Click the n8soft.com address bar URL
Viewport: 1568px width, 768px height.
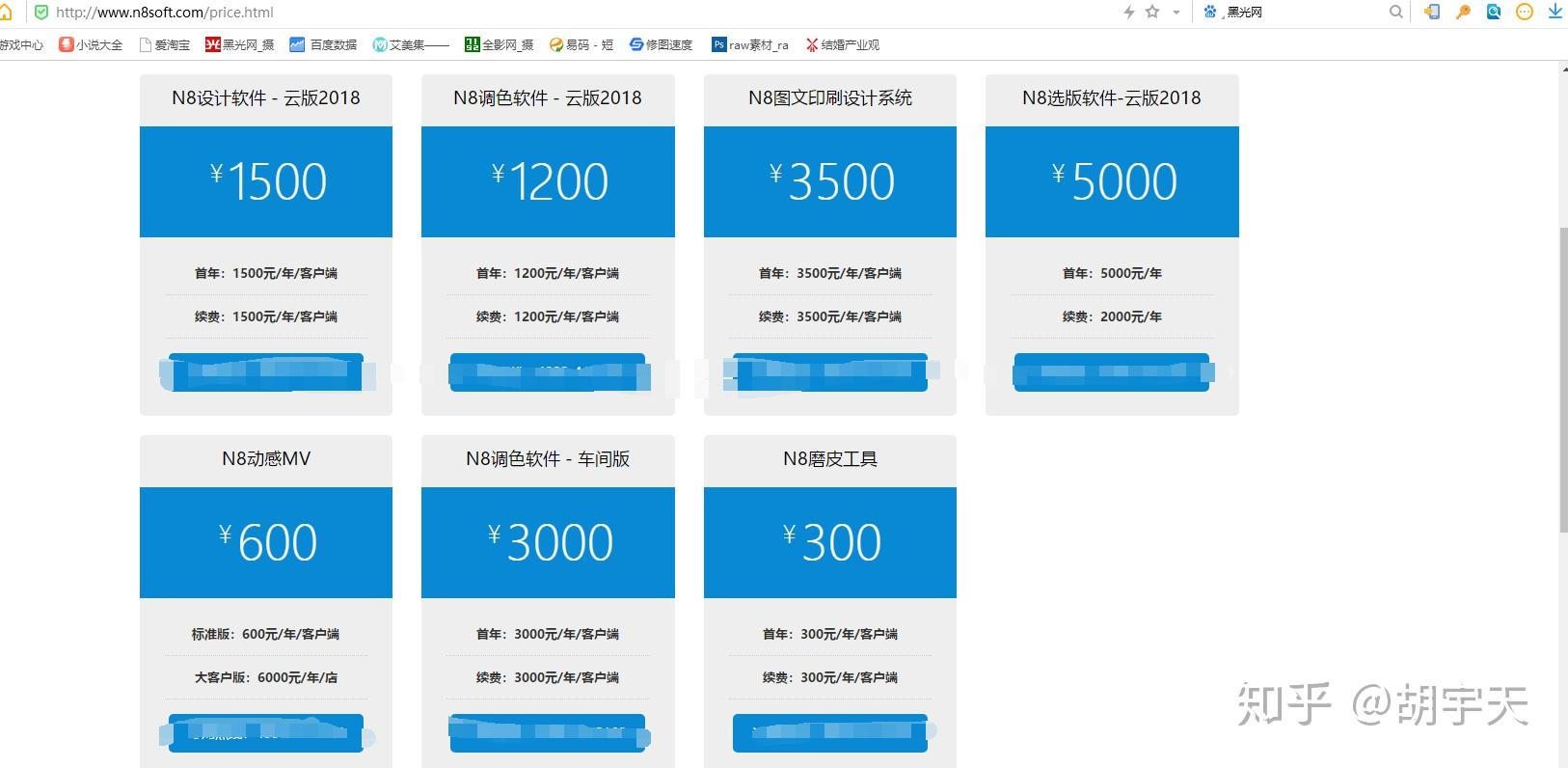pyautogui.click(x=165, y=13)
